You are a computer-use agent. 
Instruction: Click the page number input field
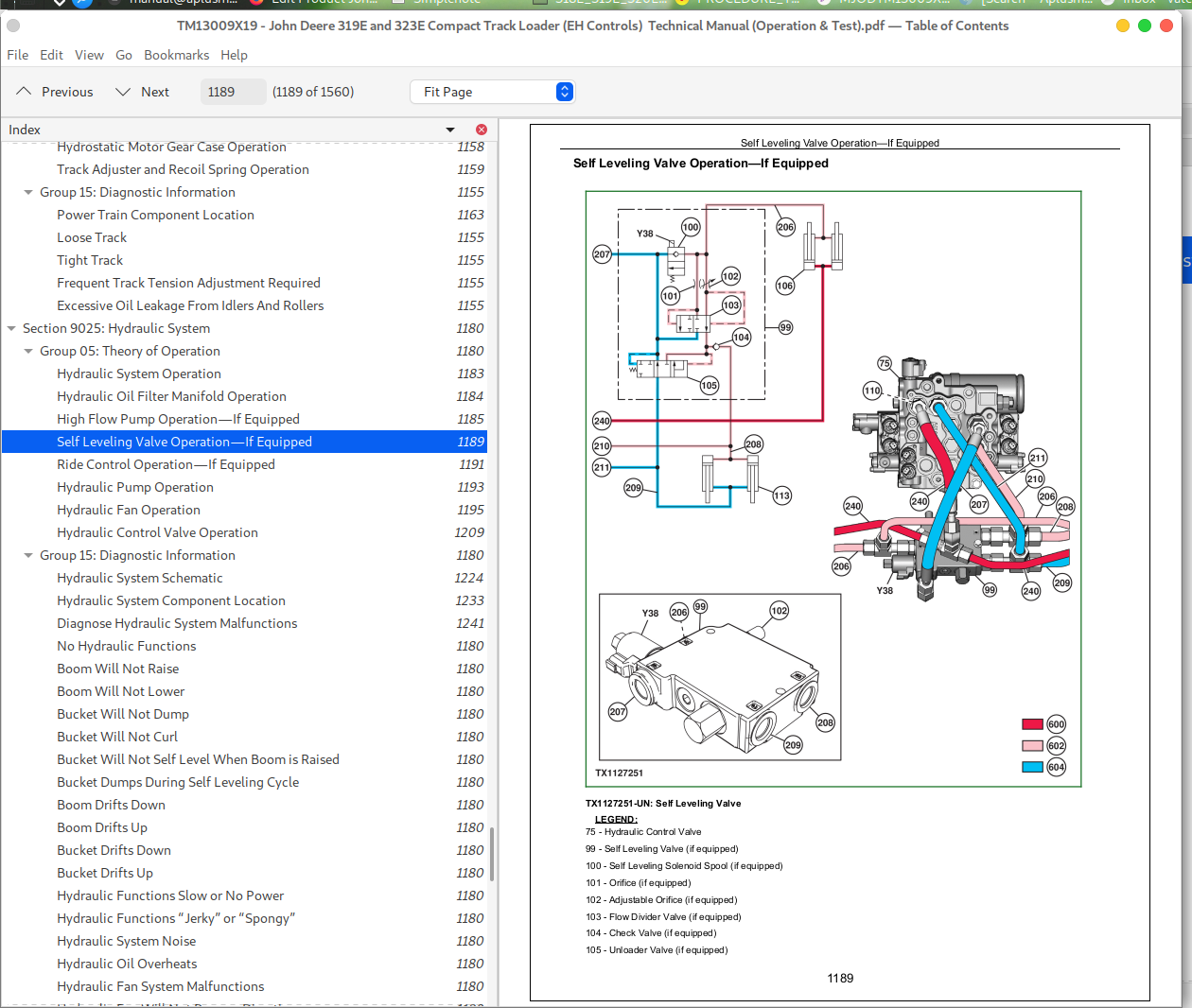coord(233,92)
